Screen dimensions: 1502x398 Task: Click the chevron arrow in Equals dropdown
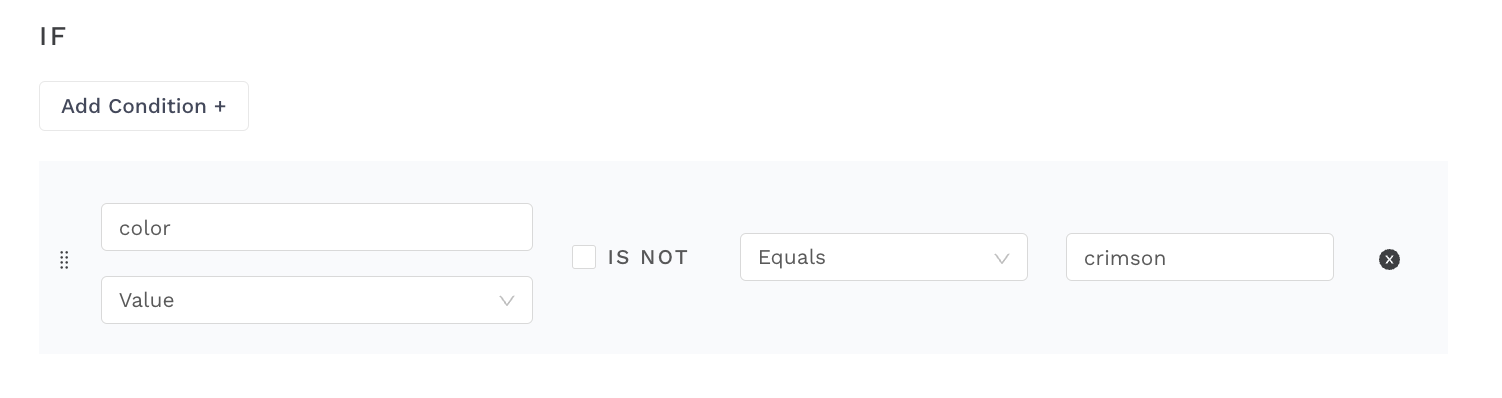[x=1002, y=258]
